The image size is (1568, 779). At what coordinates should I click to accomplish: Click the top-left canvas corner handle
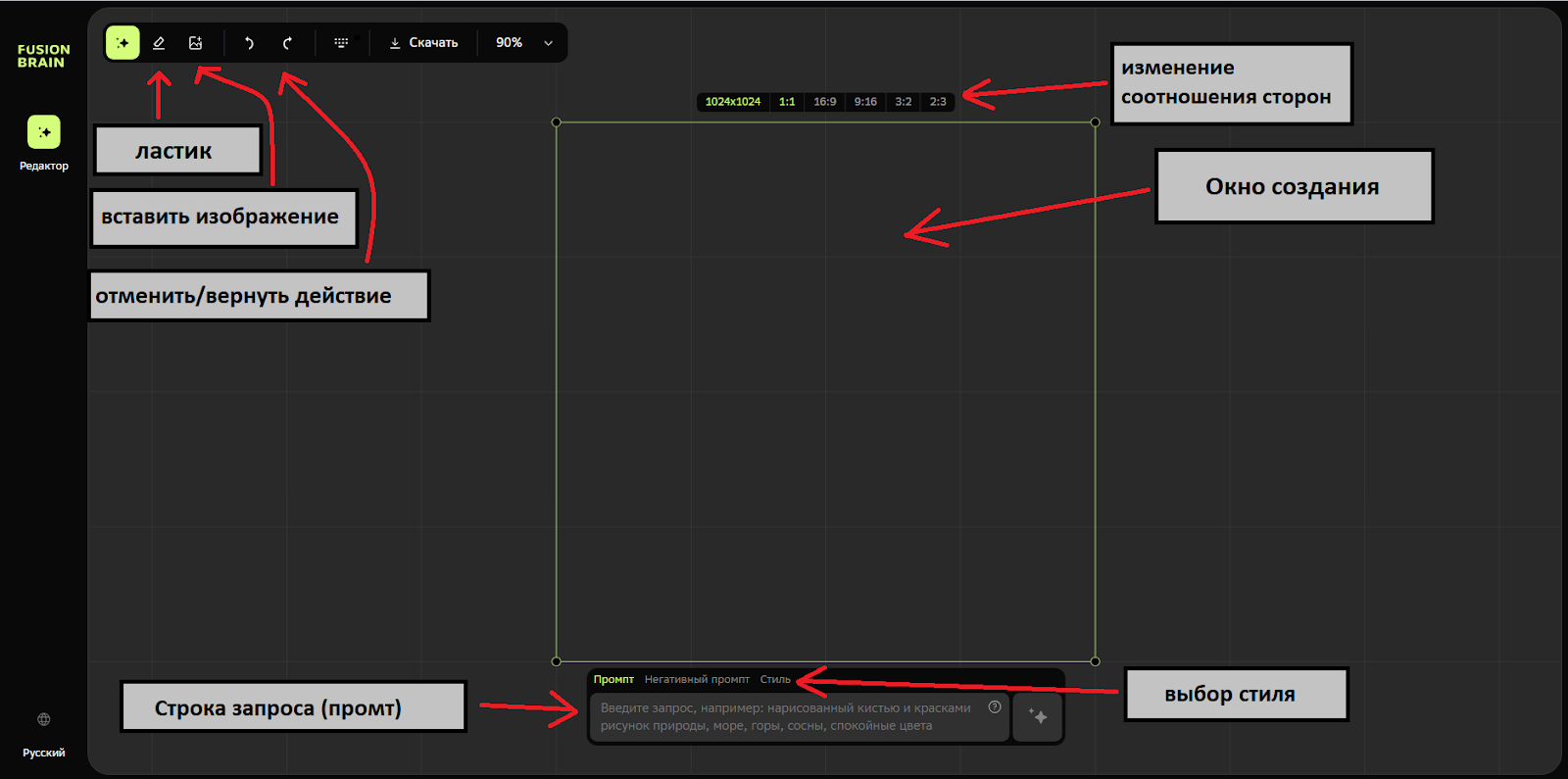[557, 122]
